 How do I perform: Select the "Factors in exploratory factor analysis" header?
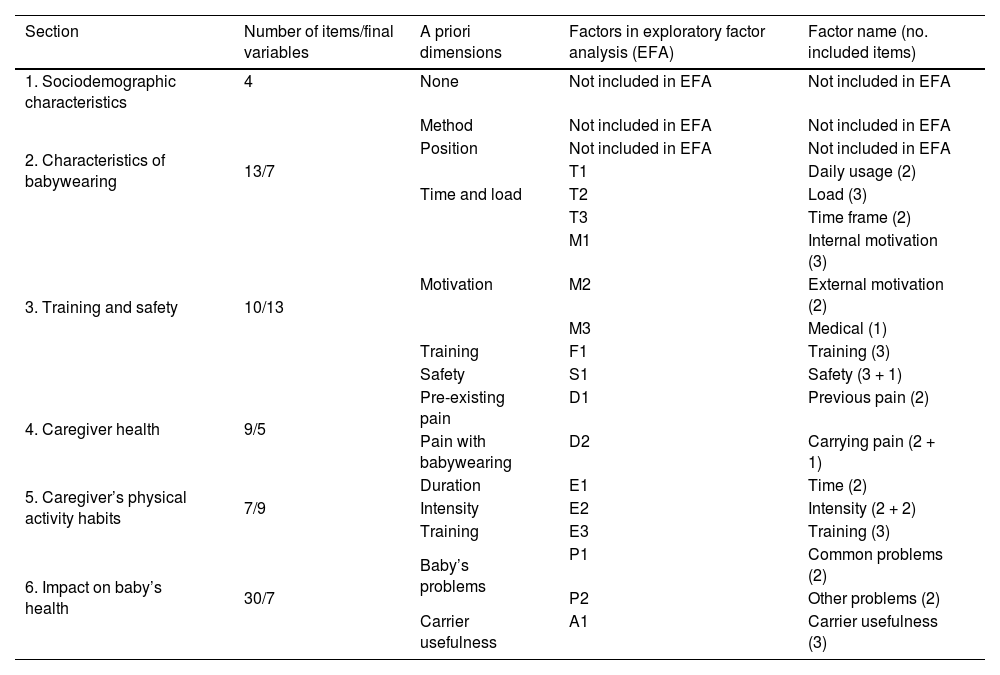pos(666,41)
